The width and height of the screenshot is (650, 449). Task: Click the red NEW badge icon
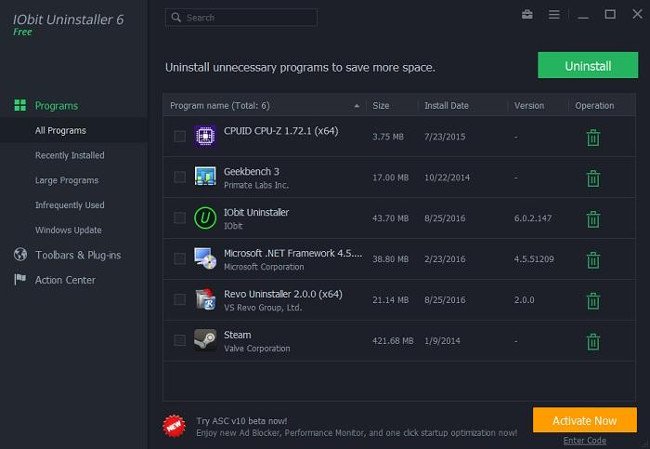pos(174,426)
